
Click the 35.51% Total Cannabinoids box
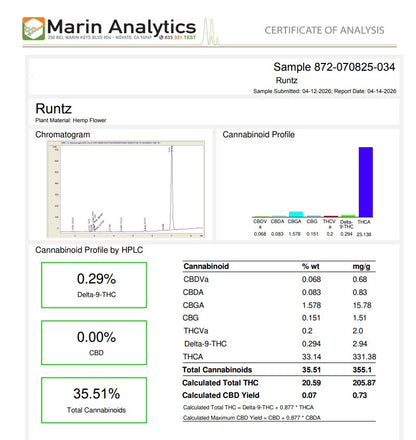point(94,400)
